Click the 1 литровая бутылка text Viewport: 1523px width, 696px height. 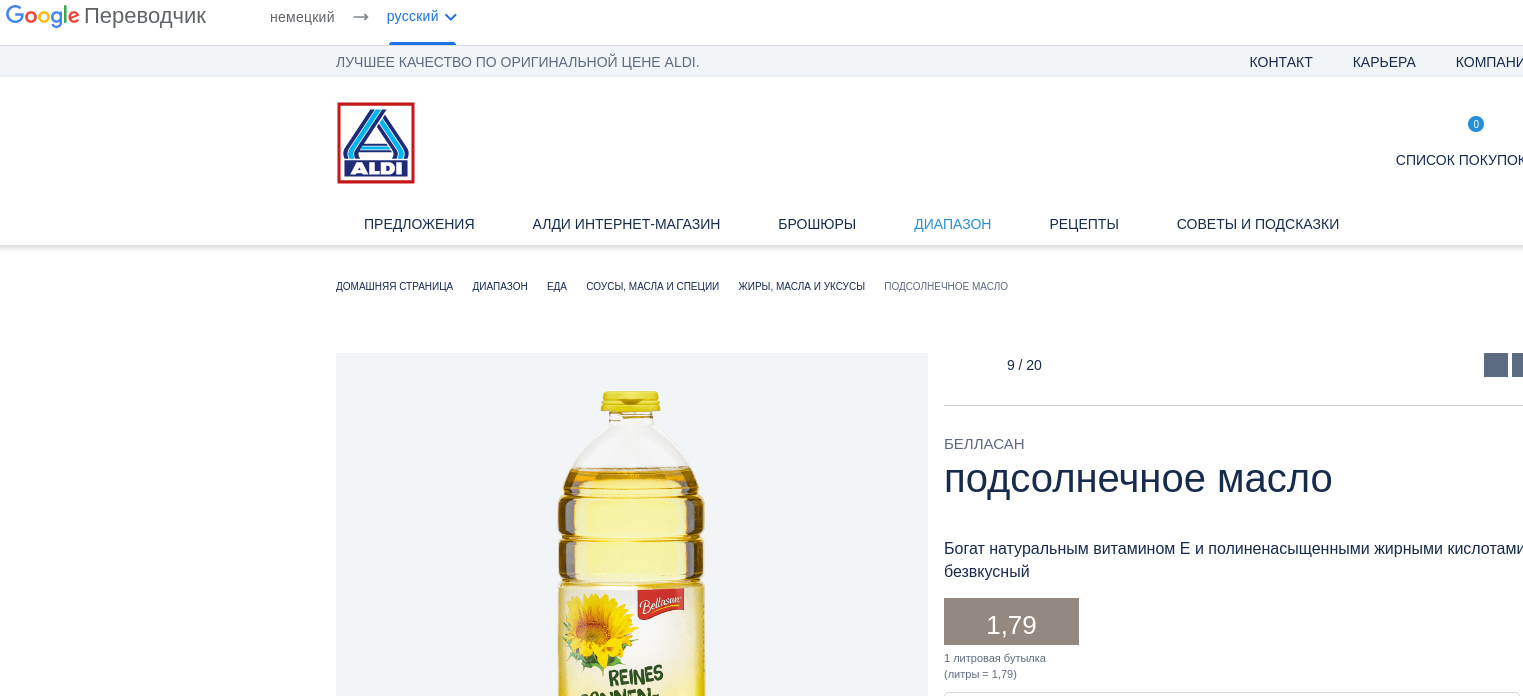(x=995, y=658)
